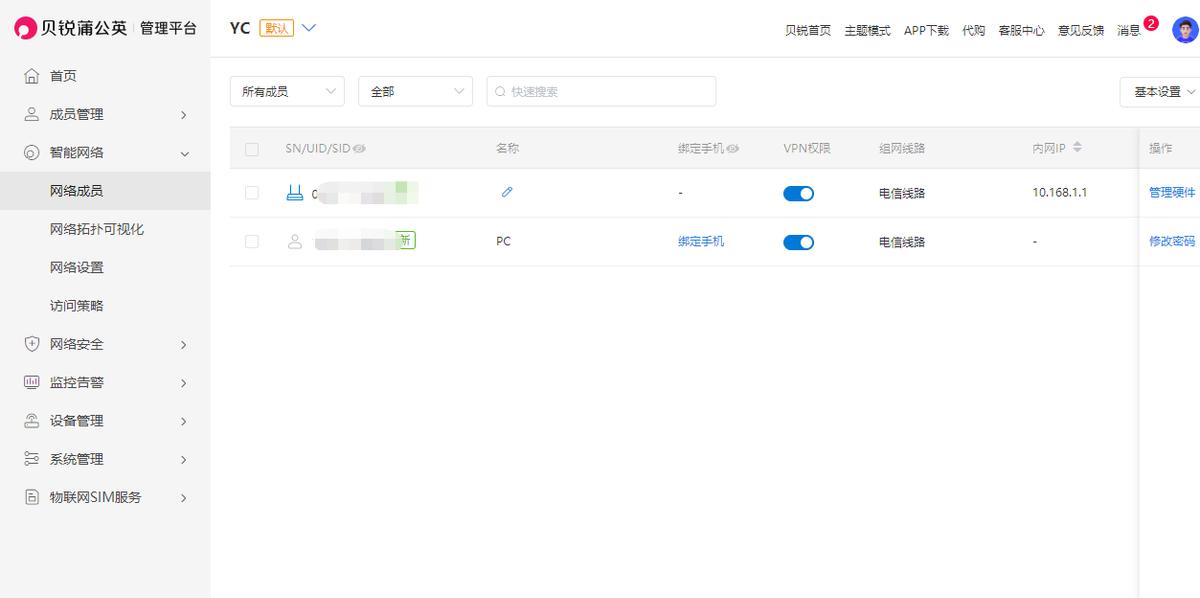Image resolution: width=1200 pixels, height=598 pixels.
Task: Open the 所有成员 member filter dropdown
Action: (x=287, y=91)
